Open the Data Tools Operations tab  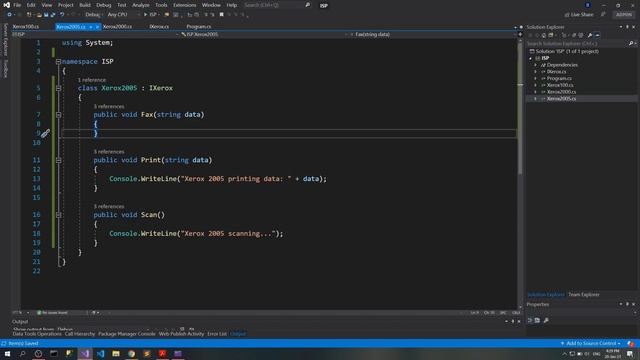pos(37,334)
